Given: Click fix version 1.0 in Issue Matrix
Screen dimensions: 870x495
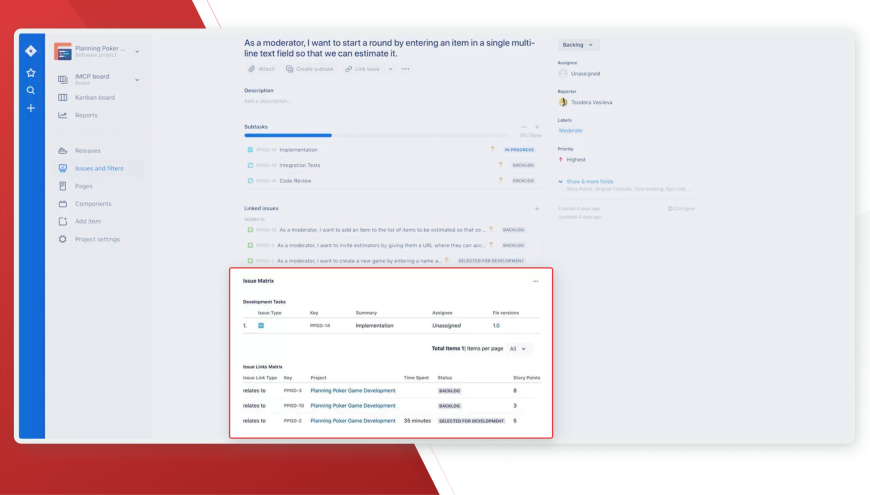Looking at the screenshot, I should (496, 326).
